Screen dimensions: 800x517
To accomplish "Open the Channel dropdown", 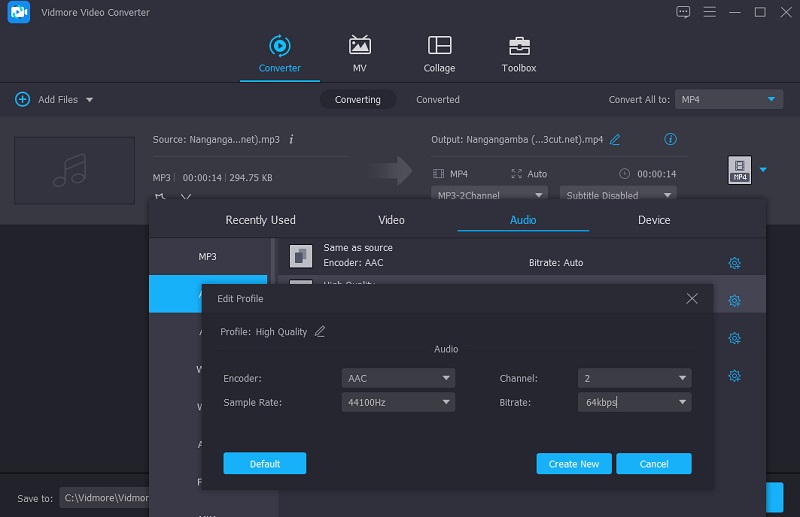I will 635,379.
